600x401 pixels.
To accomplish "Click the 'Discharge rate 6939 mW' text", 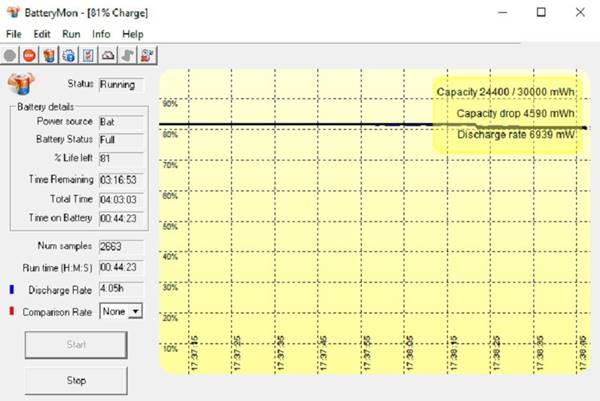I will tap(516, 135).
